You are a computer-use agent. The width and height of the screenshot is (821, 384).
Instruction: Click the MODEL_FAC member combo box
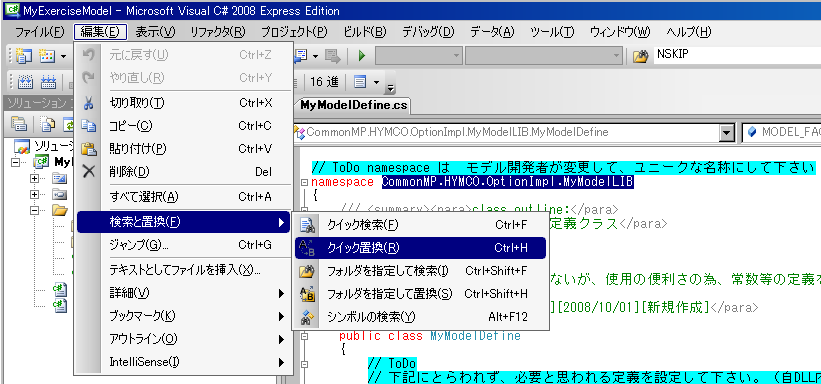[782, 133]
